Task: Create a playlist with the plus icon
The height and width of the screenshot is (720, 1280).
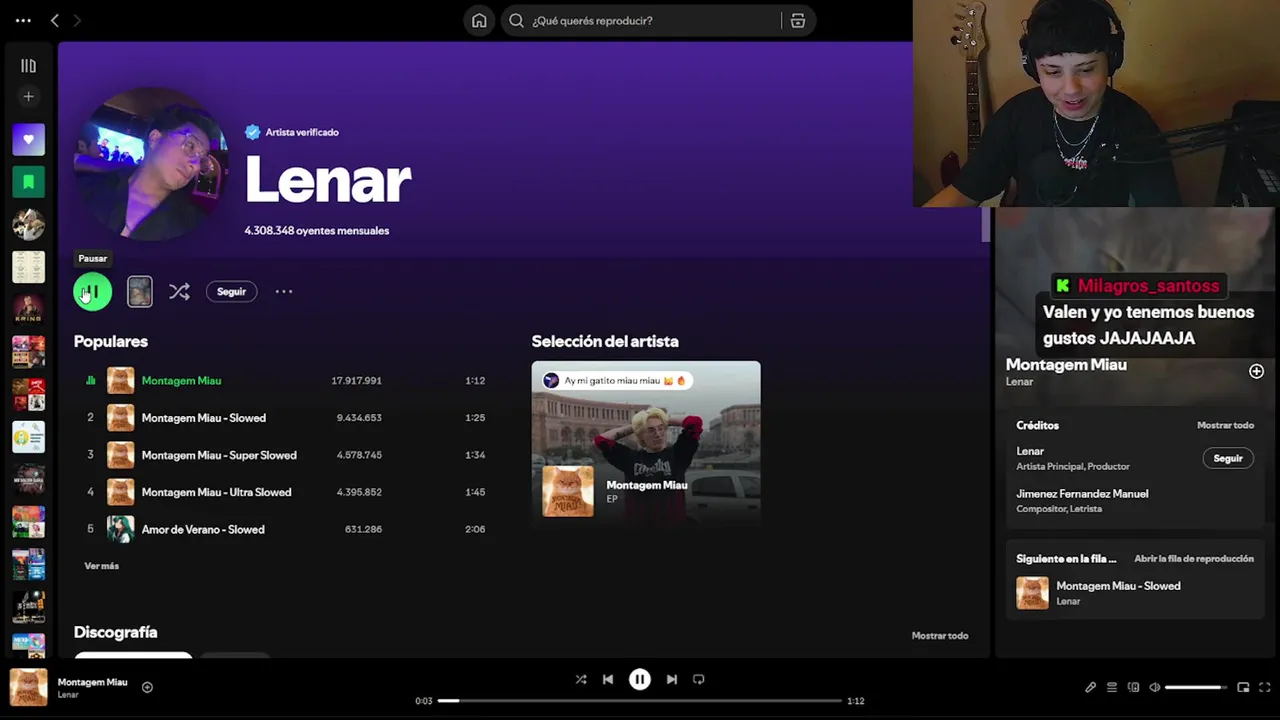Action: pyautogui.click(x=28, y=97)
